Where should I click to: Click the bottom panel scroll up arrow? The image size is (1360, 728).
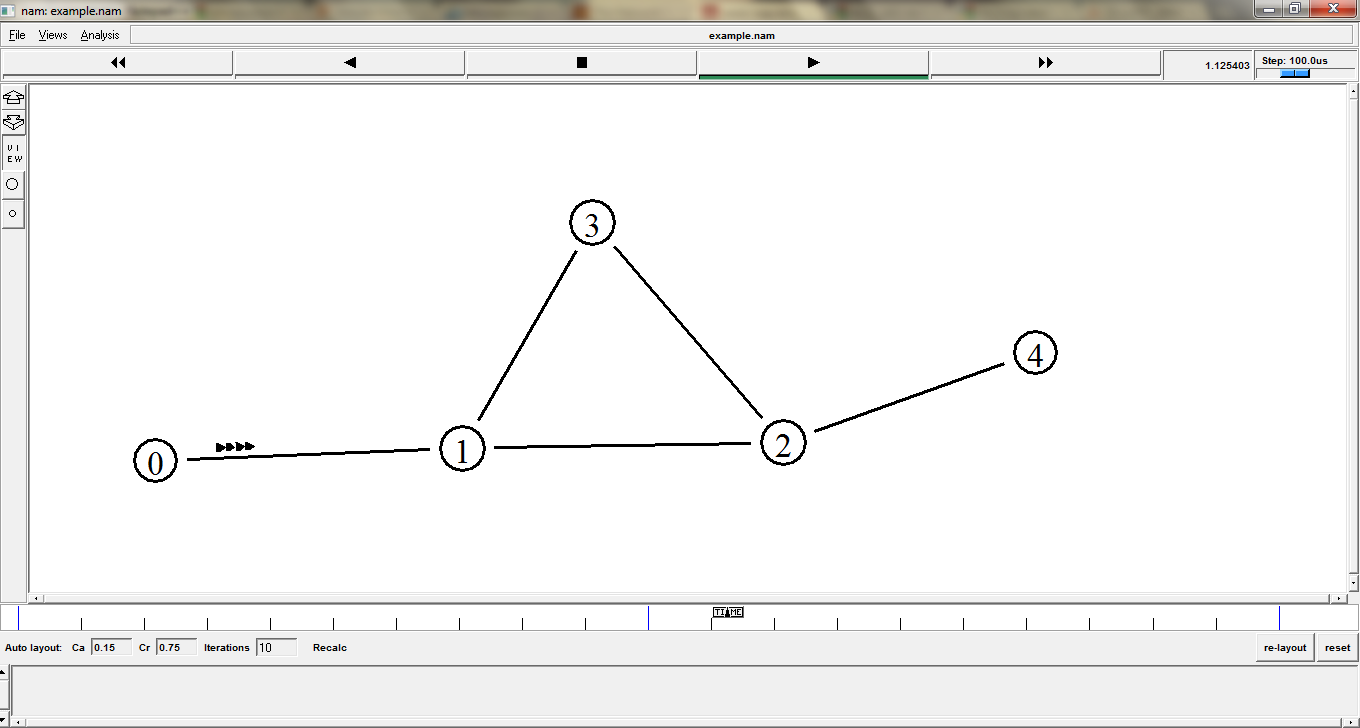pyautogui.click(x=4, y=671)
